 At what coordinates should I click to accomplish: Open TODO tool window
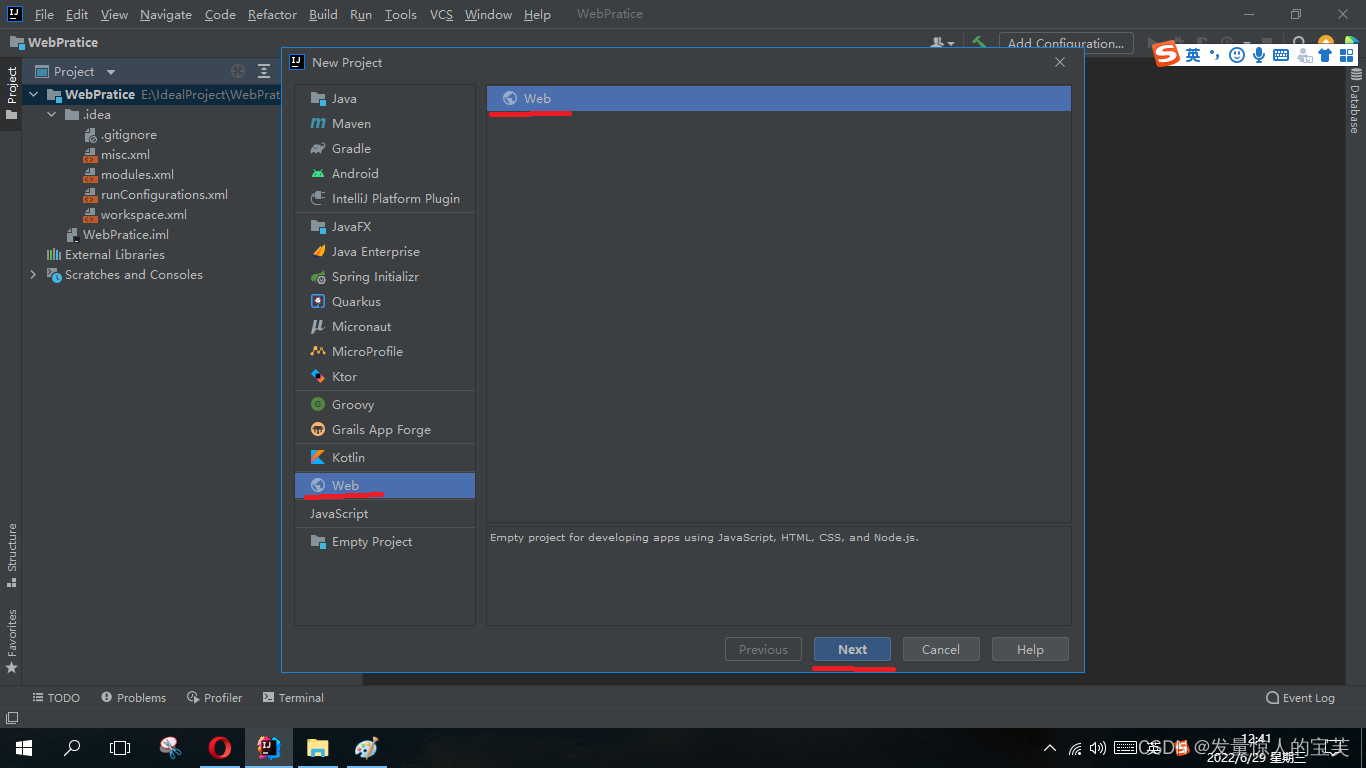pos(56,698)
